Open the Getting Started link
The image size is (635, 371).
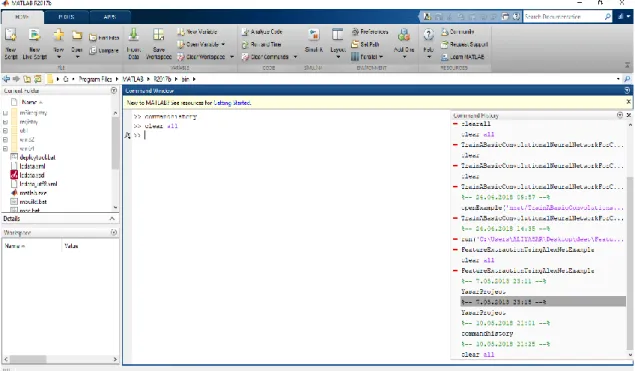click(232, 103)
